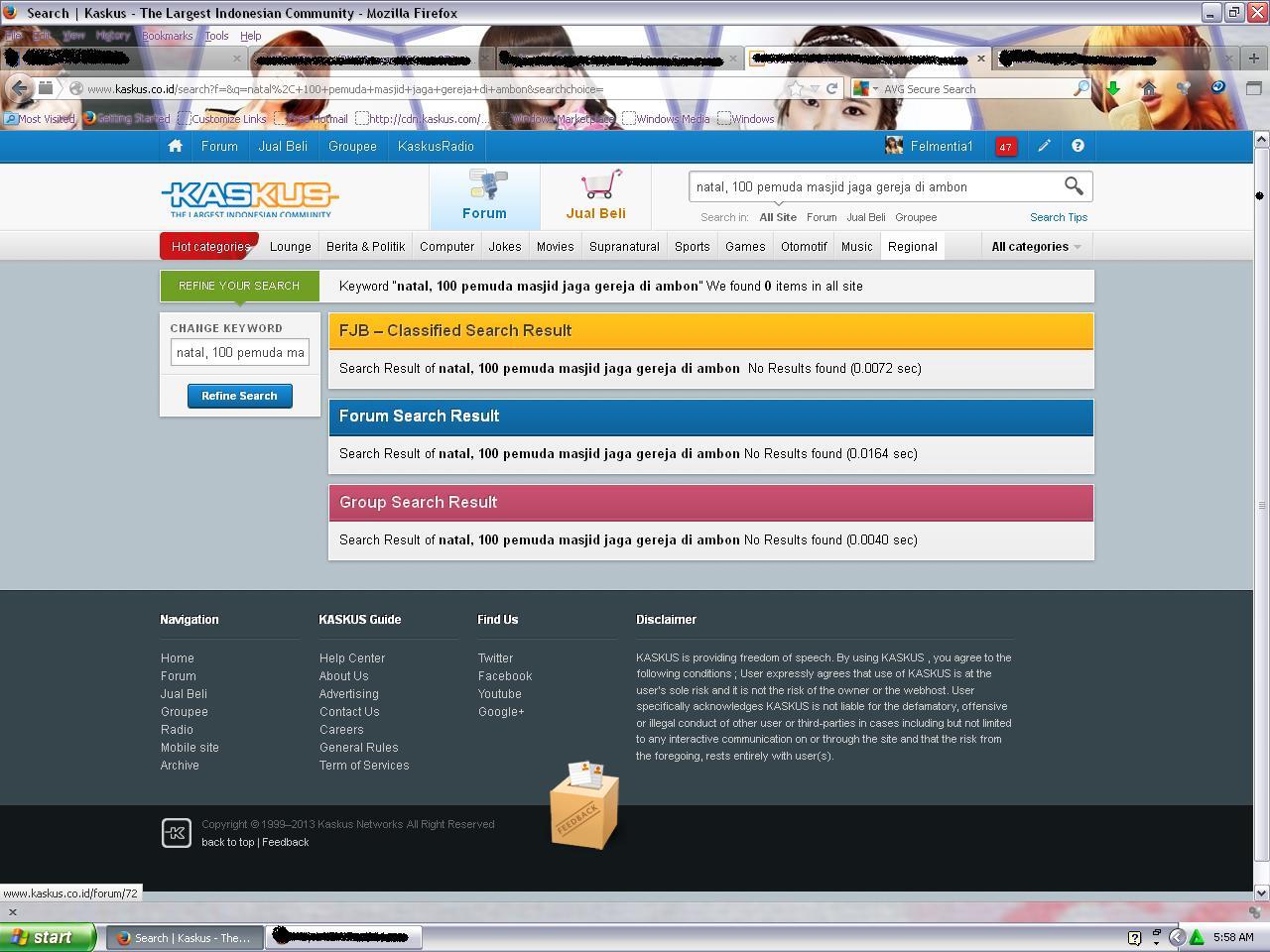Click the Kaskus home icon in blue bar
The height and width of the screenshot is (952, 1270).
[176, 146]
